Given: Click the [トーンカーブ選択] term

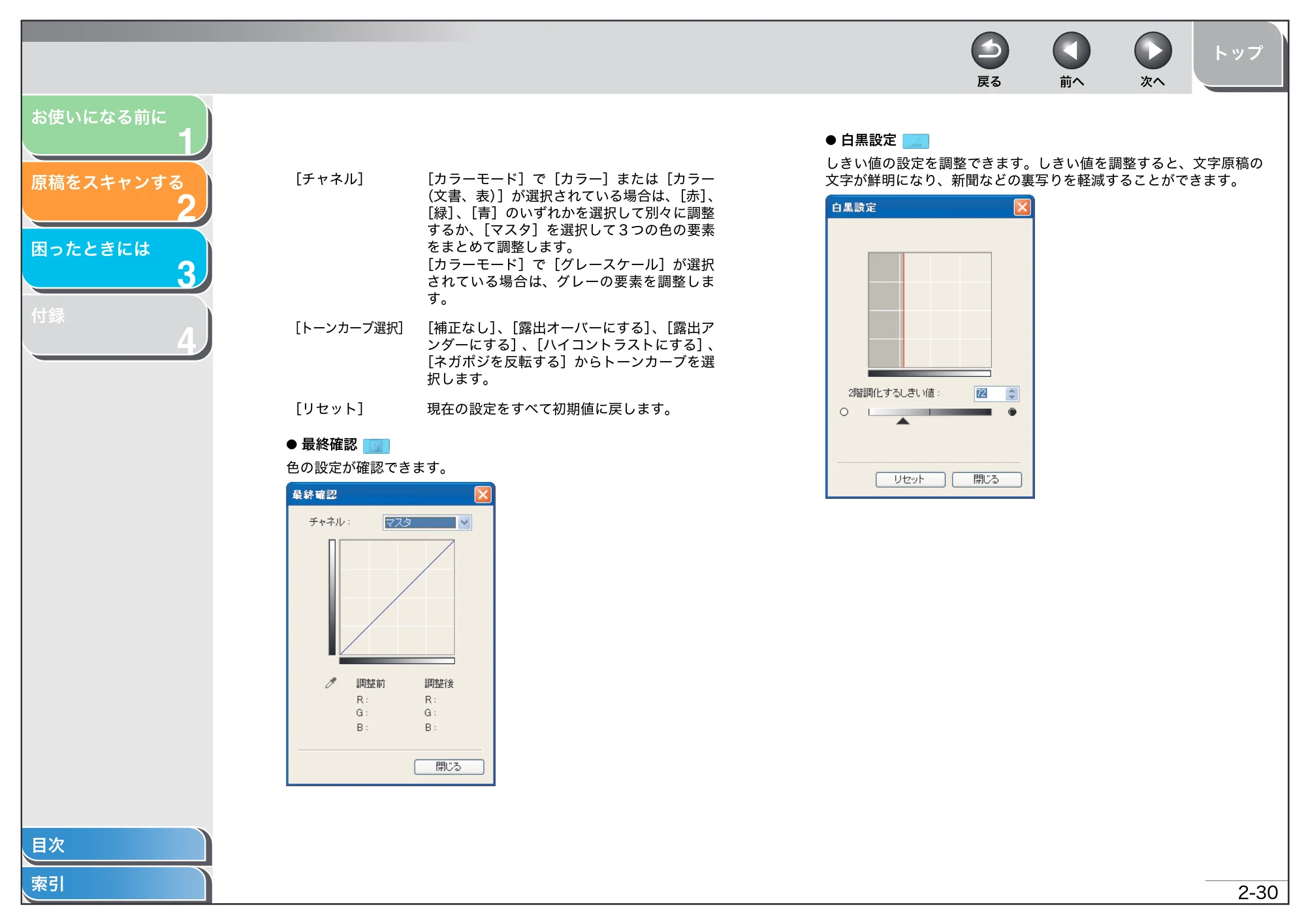Looking at the screenshot, I should tap(349, 328).
